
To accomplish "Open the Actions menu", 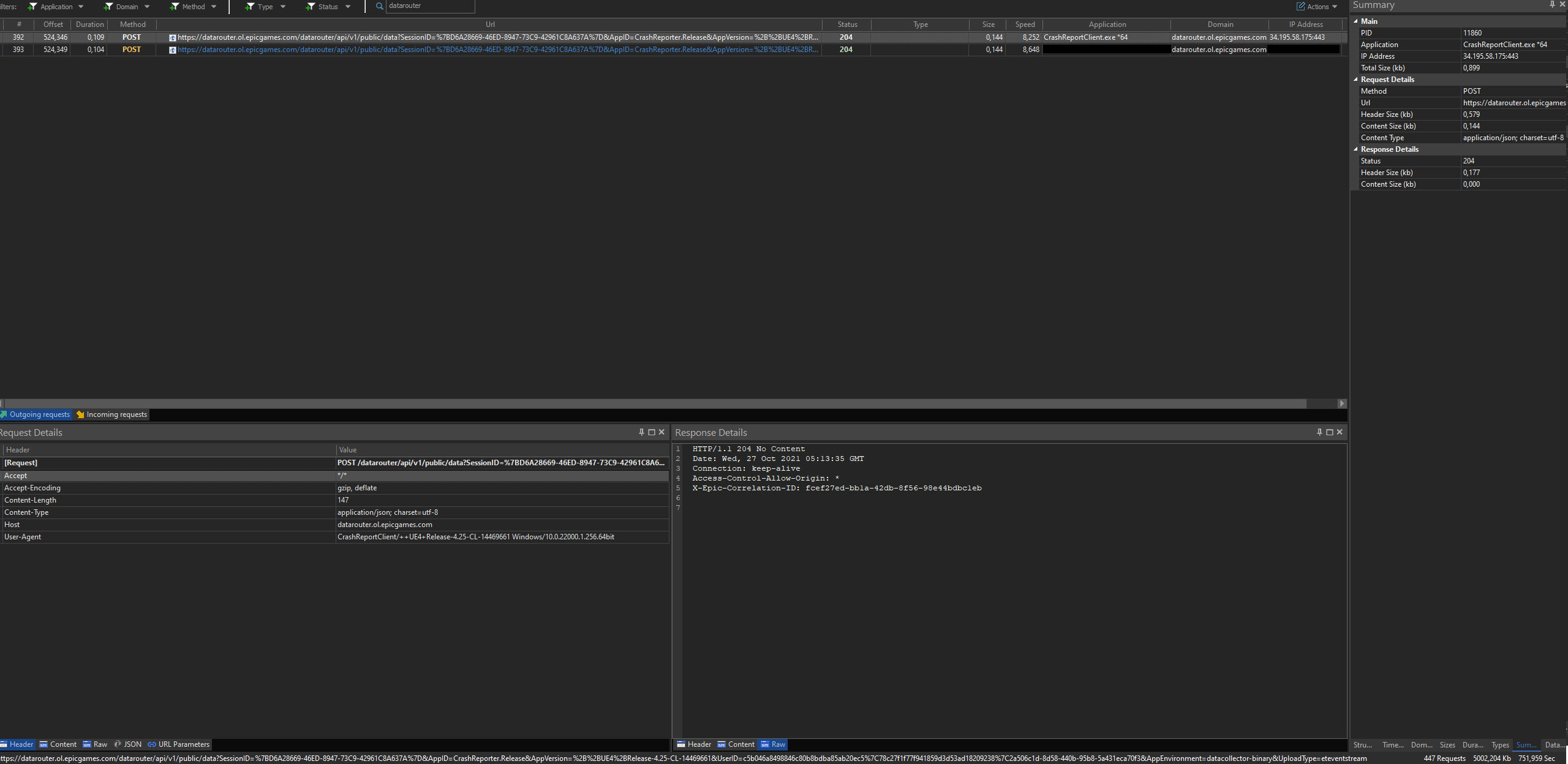I will click(x=1317, y=7).
